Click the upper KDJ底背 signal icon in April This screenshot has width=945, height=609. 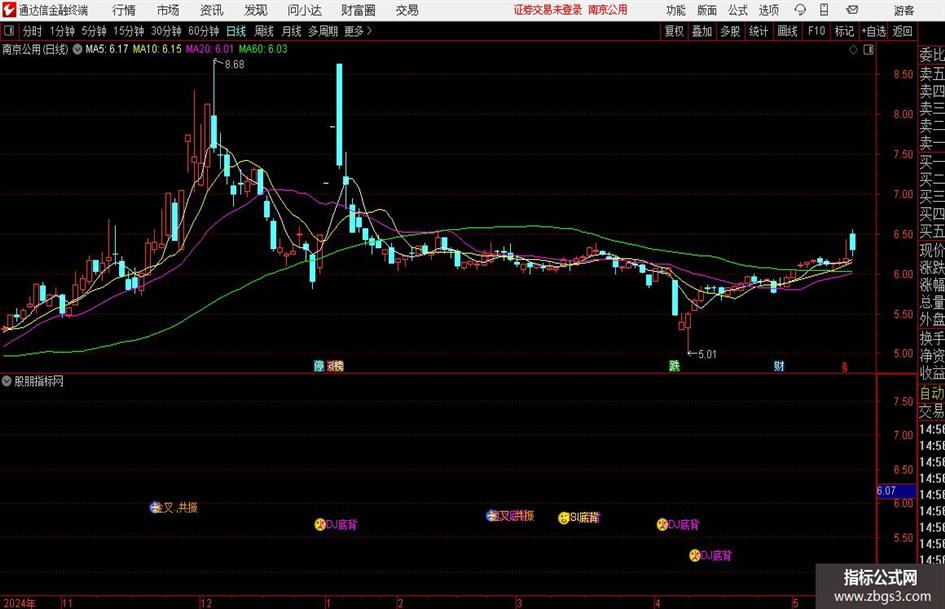pos(662,525)
